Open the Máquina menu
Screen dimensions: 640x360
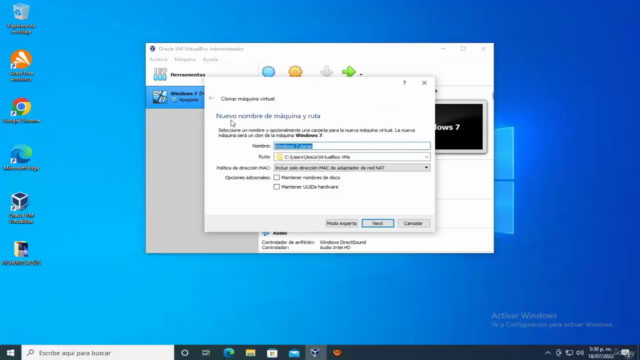click(185, 59)
